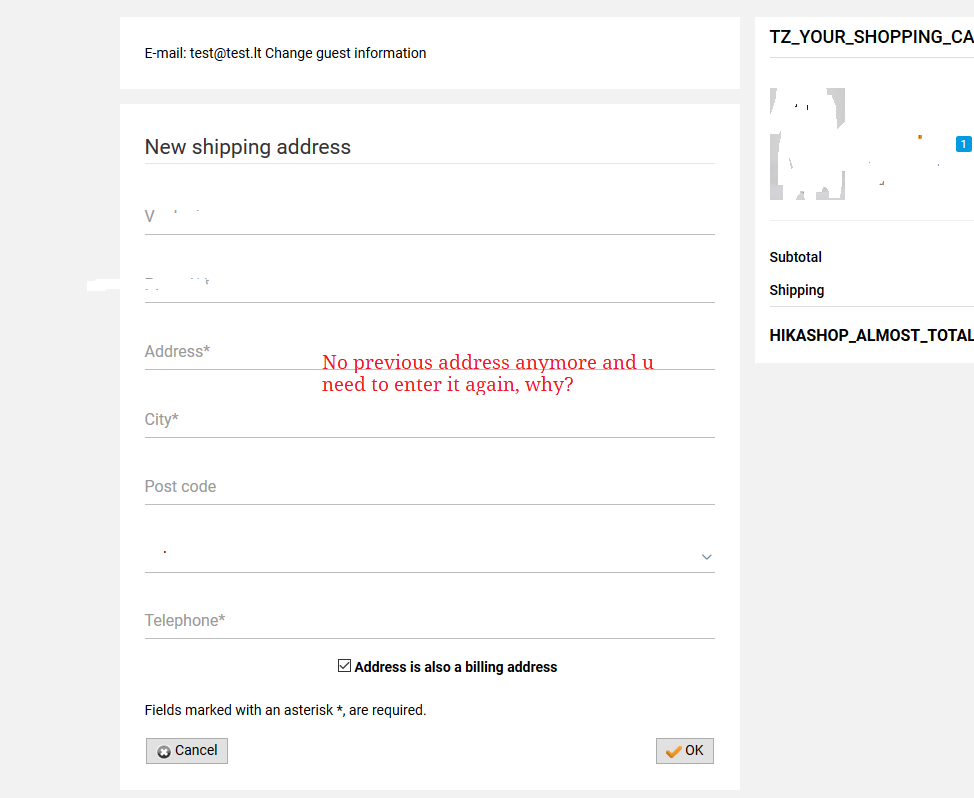This screenshot has width=974, height=798.
Task: Click into the Telephone field
Action: click(x=429, y=621)
